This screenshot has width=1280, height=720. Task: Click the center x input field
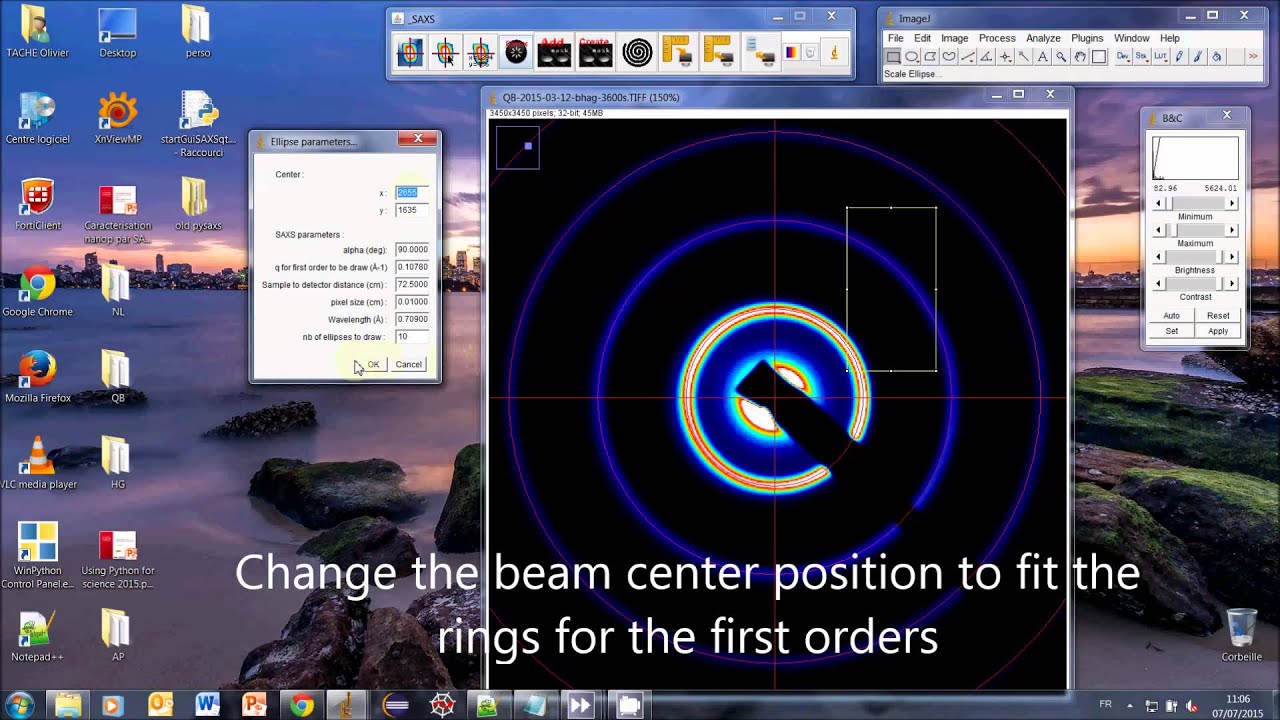point(412,193)
